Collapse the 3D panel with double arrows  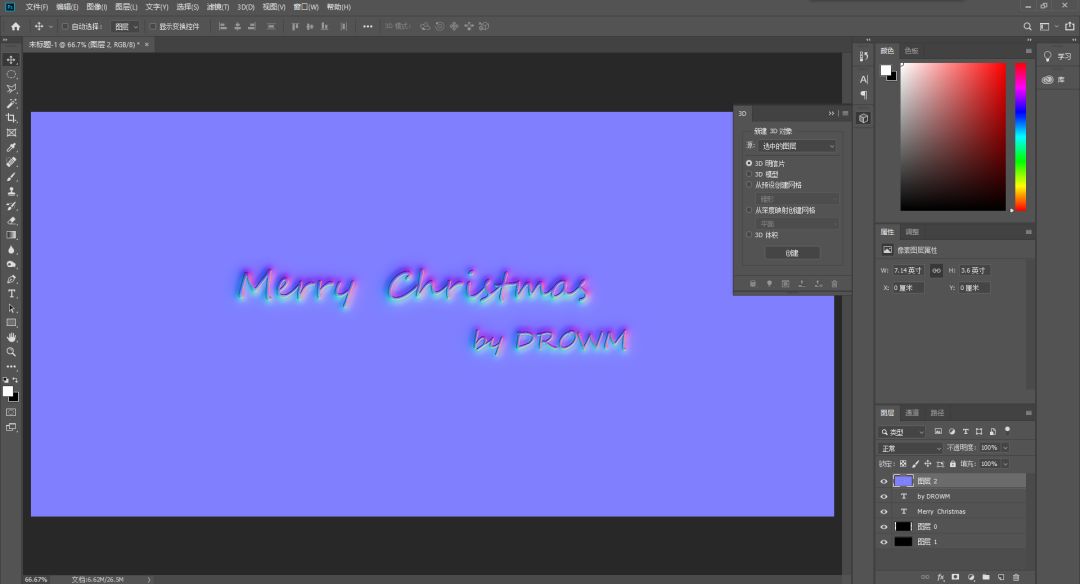click(831, 114)
